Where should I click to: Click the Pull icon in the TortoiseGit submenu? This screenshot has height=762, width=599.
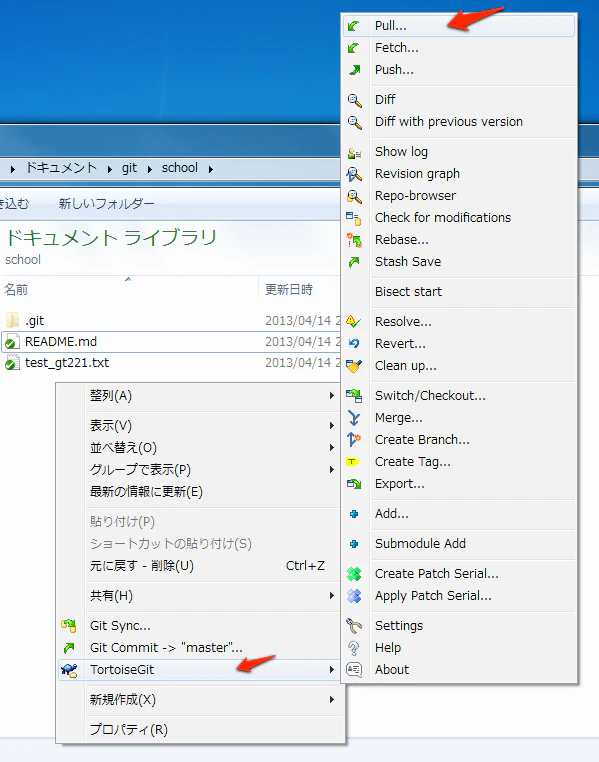click(354, 26)
